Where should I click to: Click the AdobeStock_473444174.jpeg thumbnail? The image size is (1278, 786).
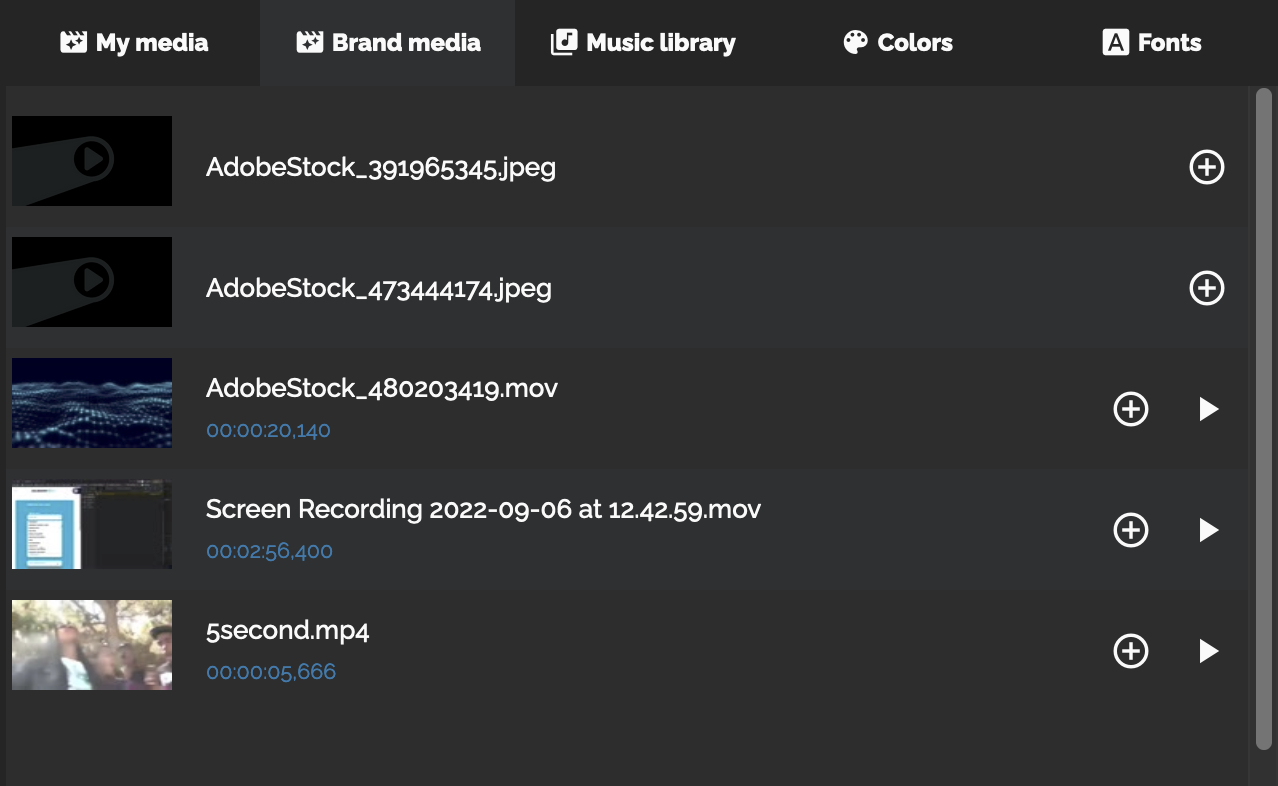coord(92,282)
